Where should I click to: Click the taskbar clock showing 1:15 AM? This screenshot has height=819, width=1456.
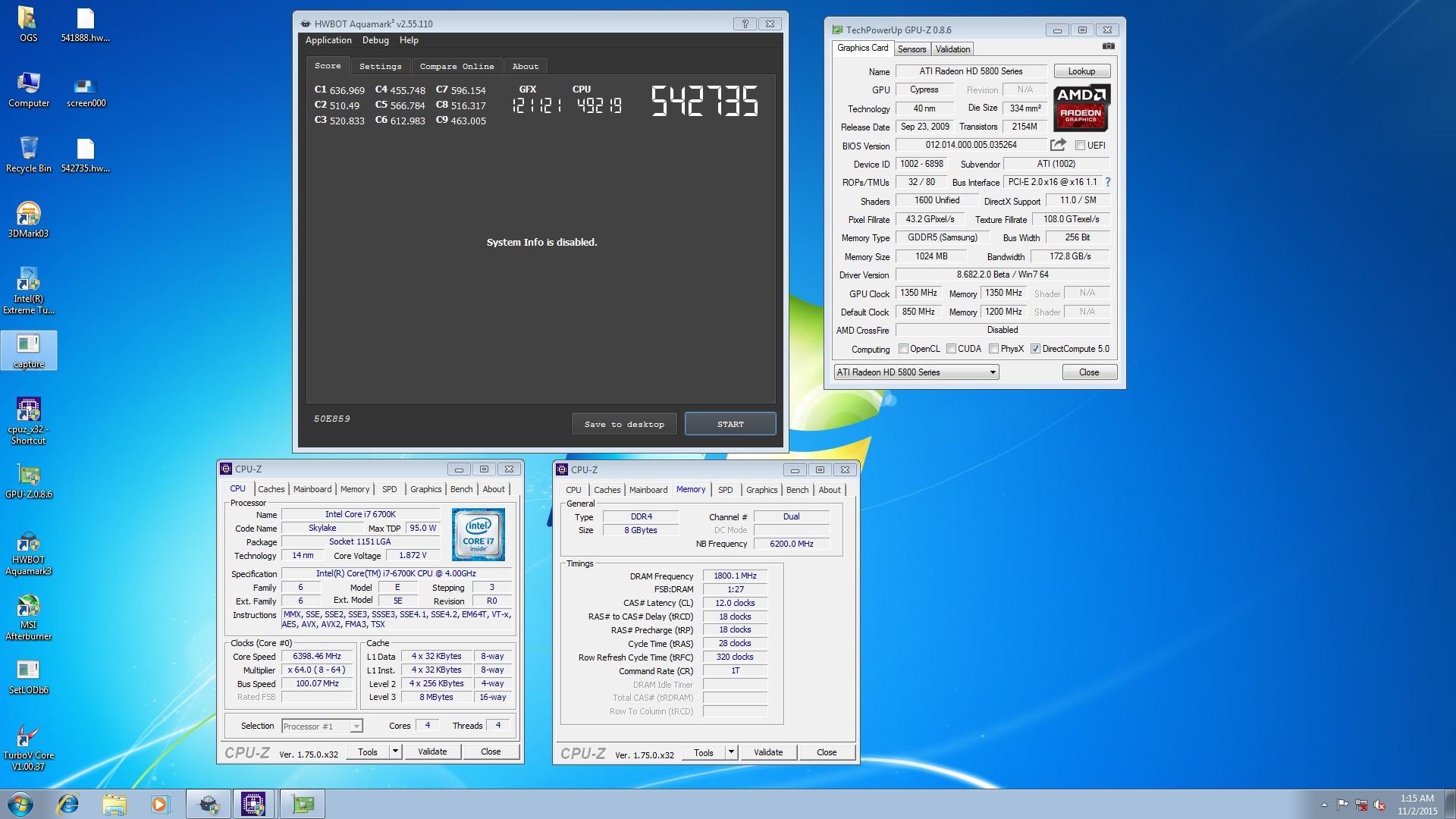click(x=1417, y=804)
